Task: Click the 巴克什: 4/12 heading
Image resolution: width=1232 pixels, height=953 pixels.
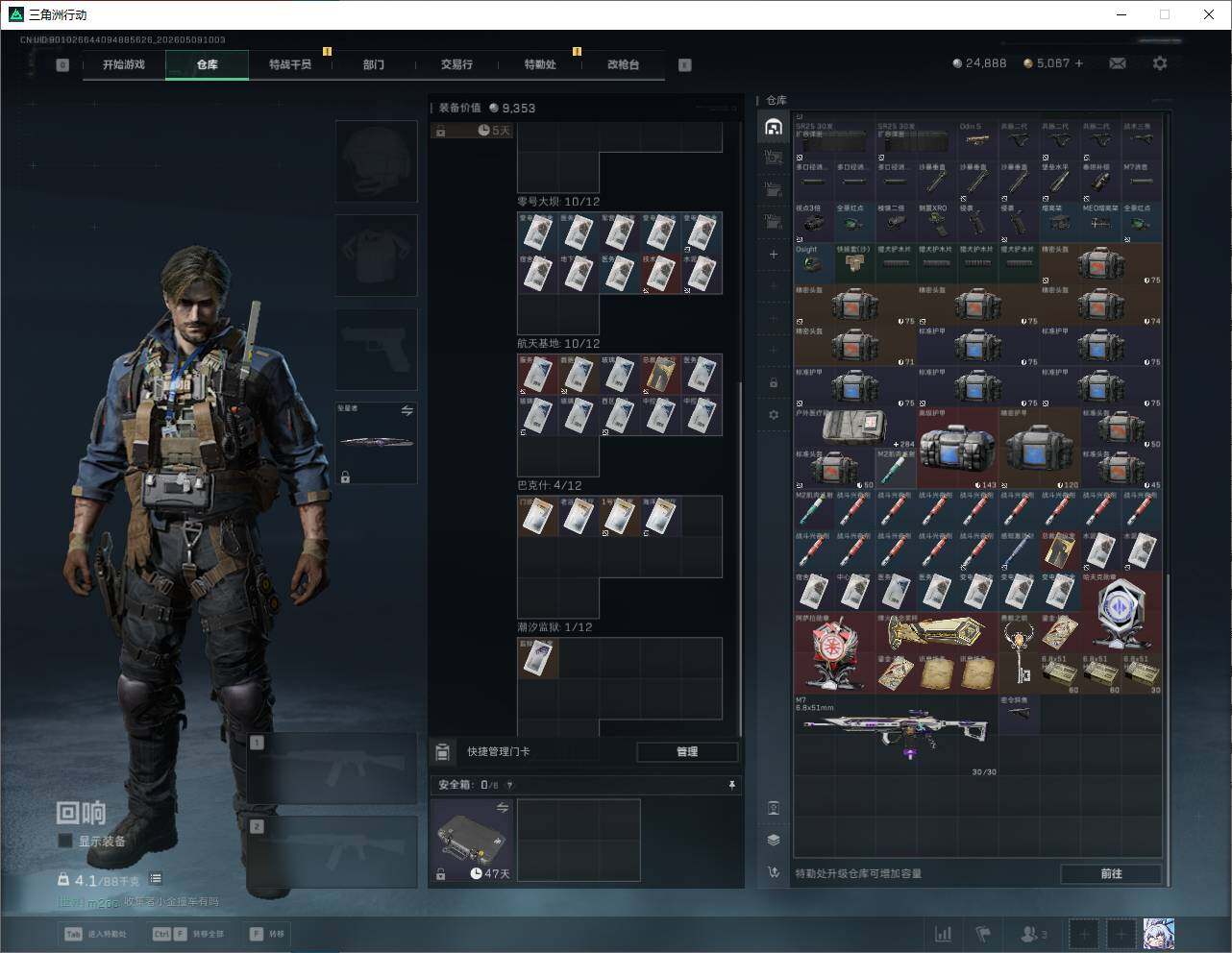Action: pyautogui.click(x=550, y=486)
